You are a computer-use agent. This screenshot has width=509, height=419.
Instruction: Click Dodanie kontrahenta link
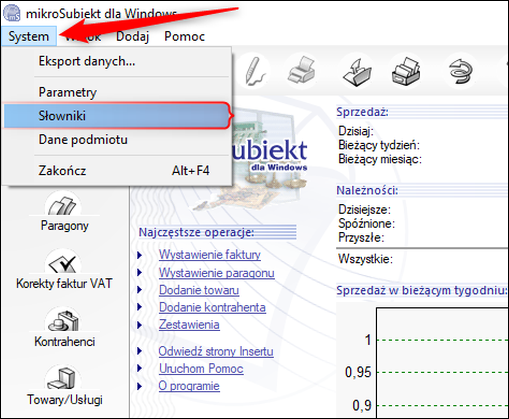click(212, 307)
